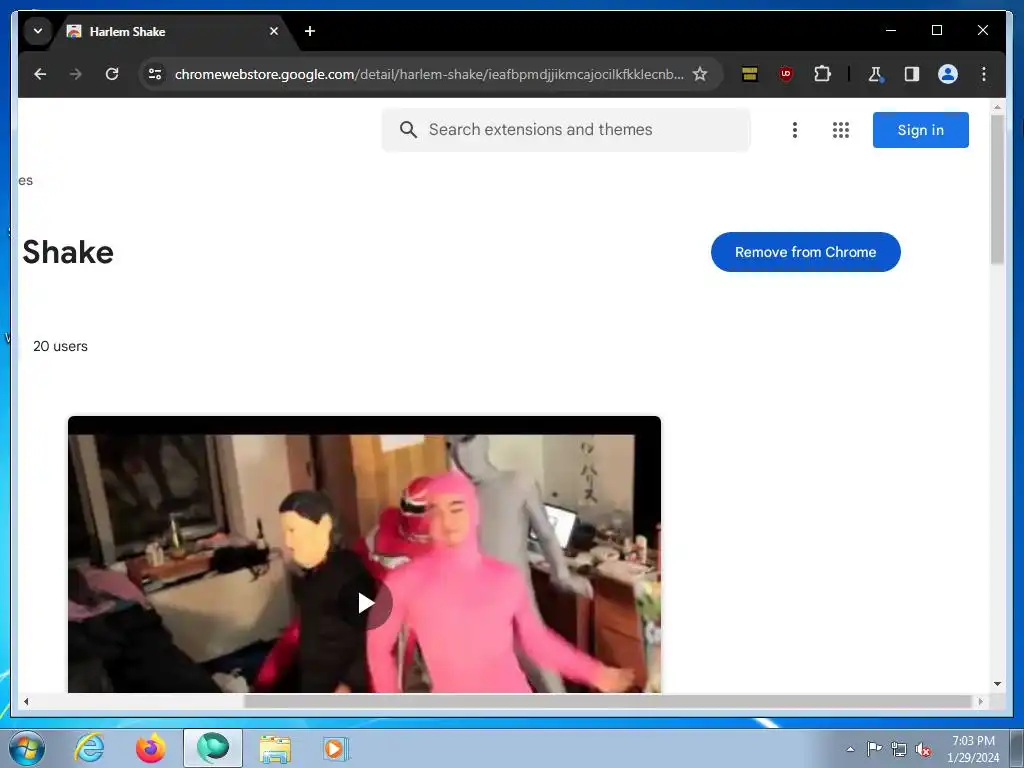Go back to previous page
Screen dimensions: 1024x768
click(40, 74)
